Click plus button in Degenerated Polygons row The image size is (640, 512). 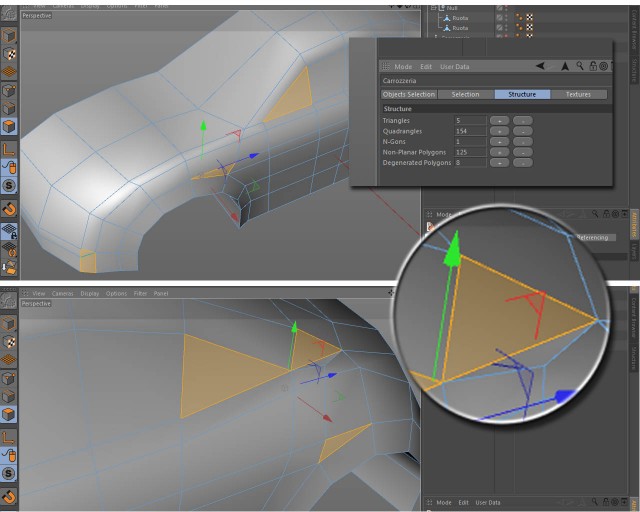coord(499,163)
